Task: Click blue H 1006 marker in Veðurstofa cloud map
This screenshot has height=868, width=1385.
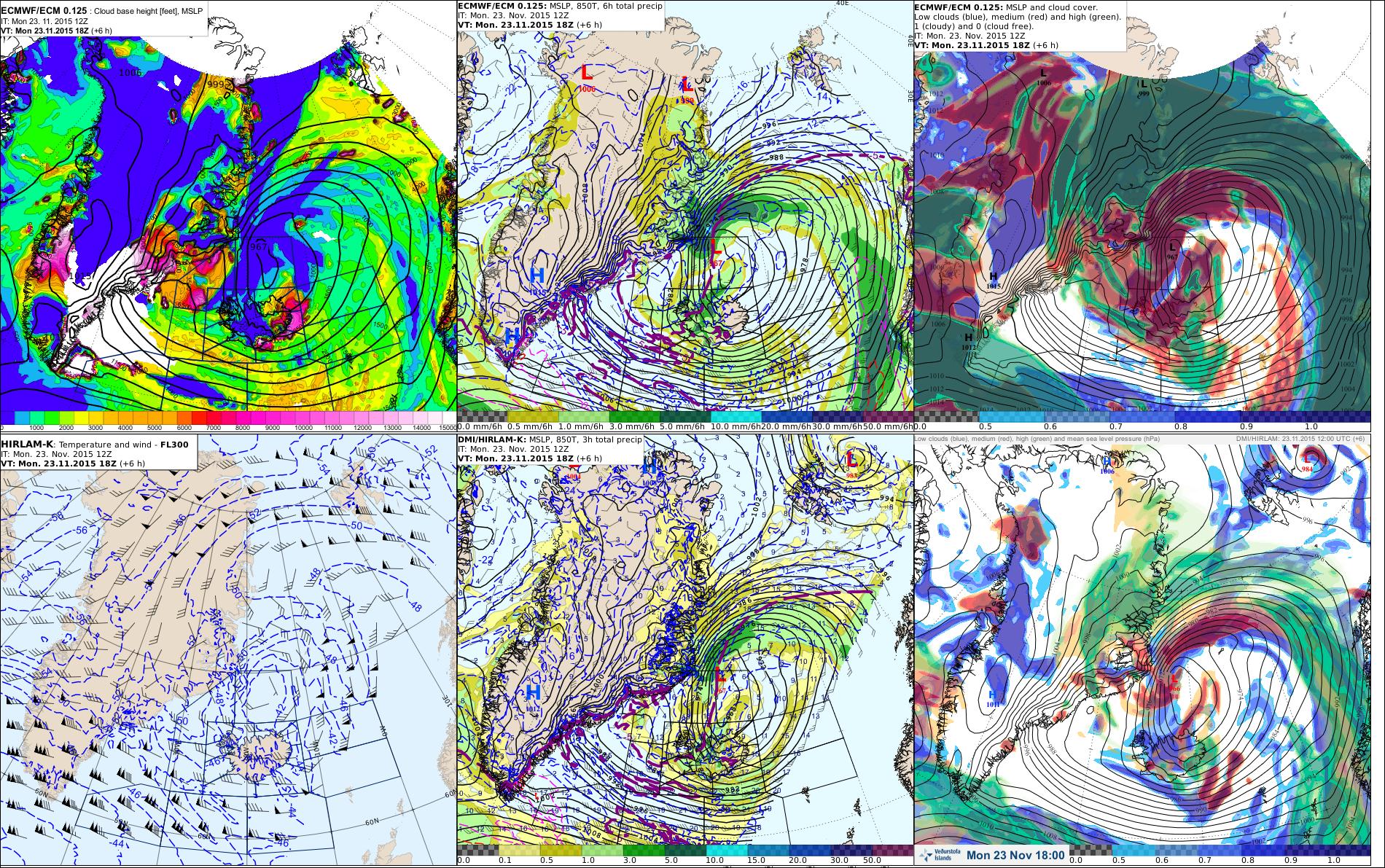Action: [1107, 464]
